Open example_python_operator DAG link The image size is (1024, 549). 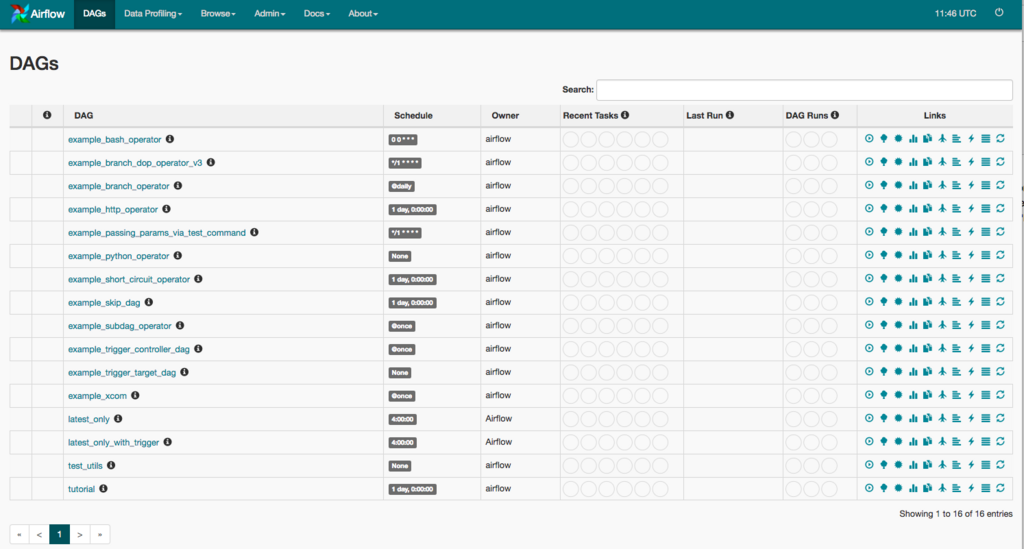[x=118, y=256]
